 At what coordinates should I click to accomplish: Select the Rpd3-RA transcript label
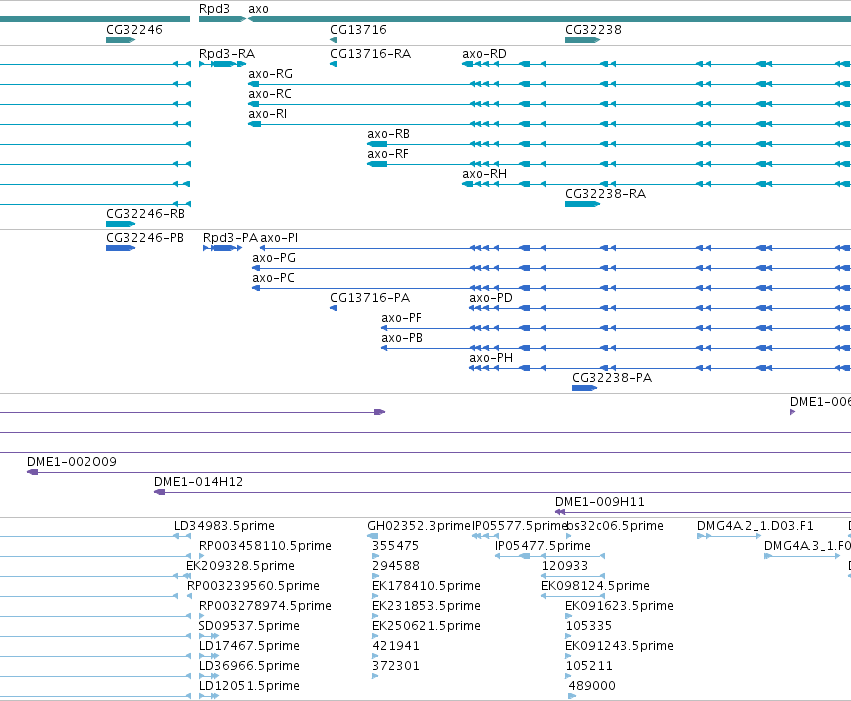pos(227,54)
